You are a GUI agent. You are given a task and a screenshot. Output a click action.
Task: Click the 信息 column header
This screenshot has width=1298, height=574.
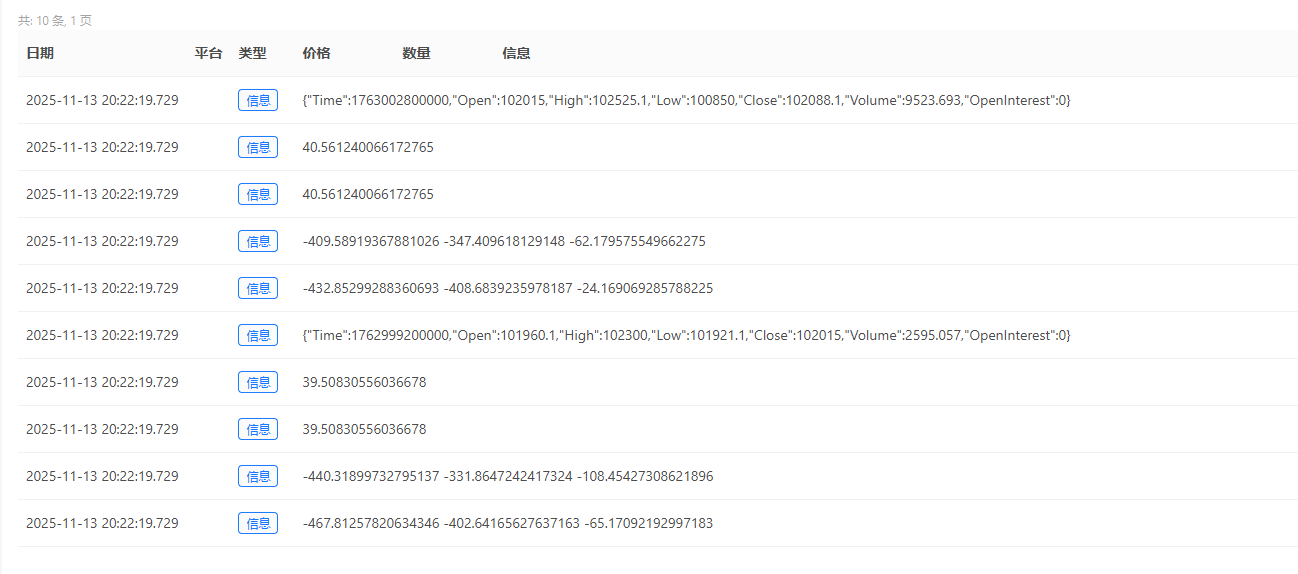(516, 54)
